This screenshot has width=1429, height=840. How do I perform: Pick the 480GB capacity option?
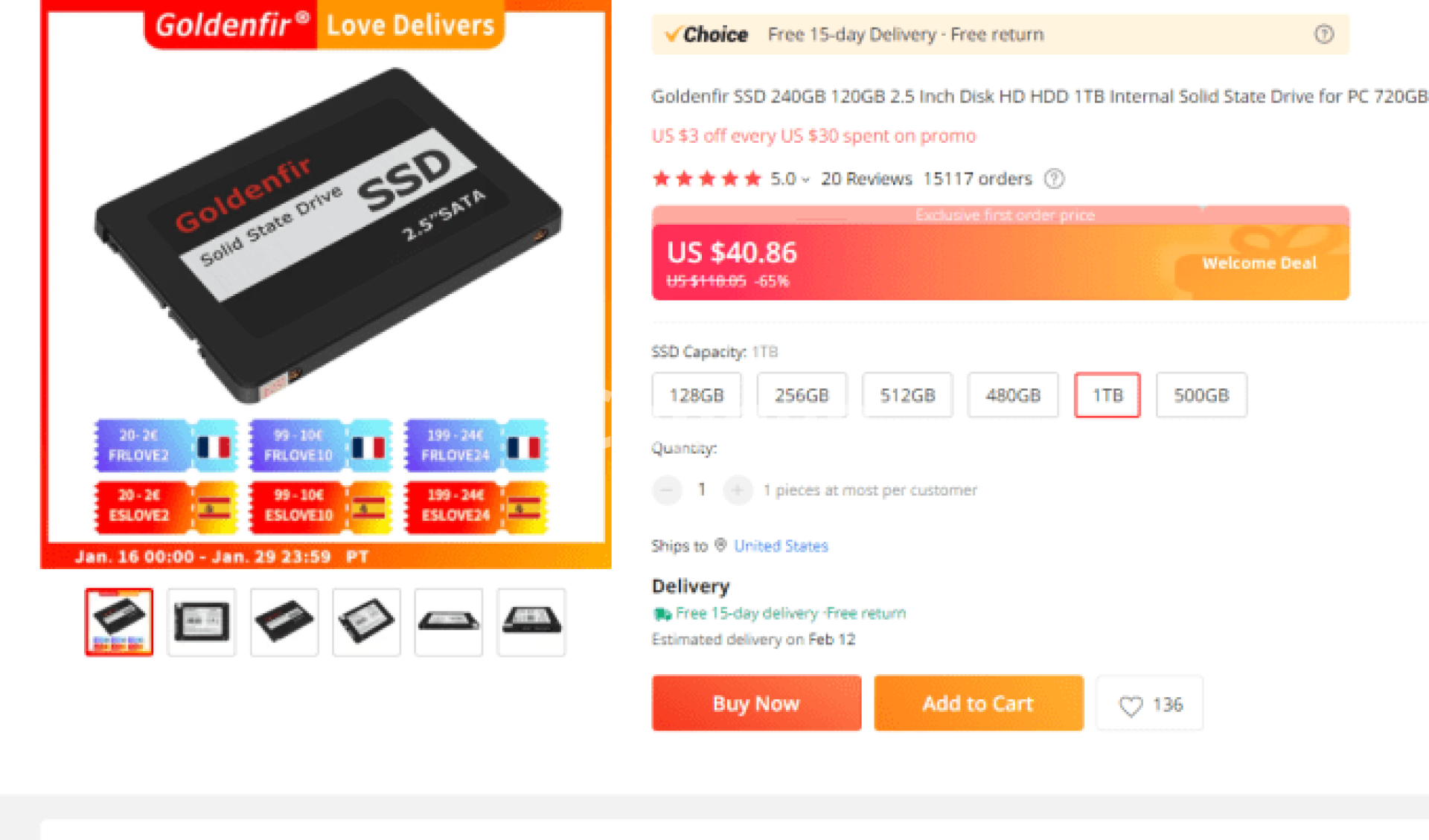click(1013, 395)
